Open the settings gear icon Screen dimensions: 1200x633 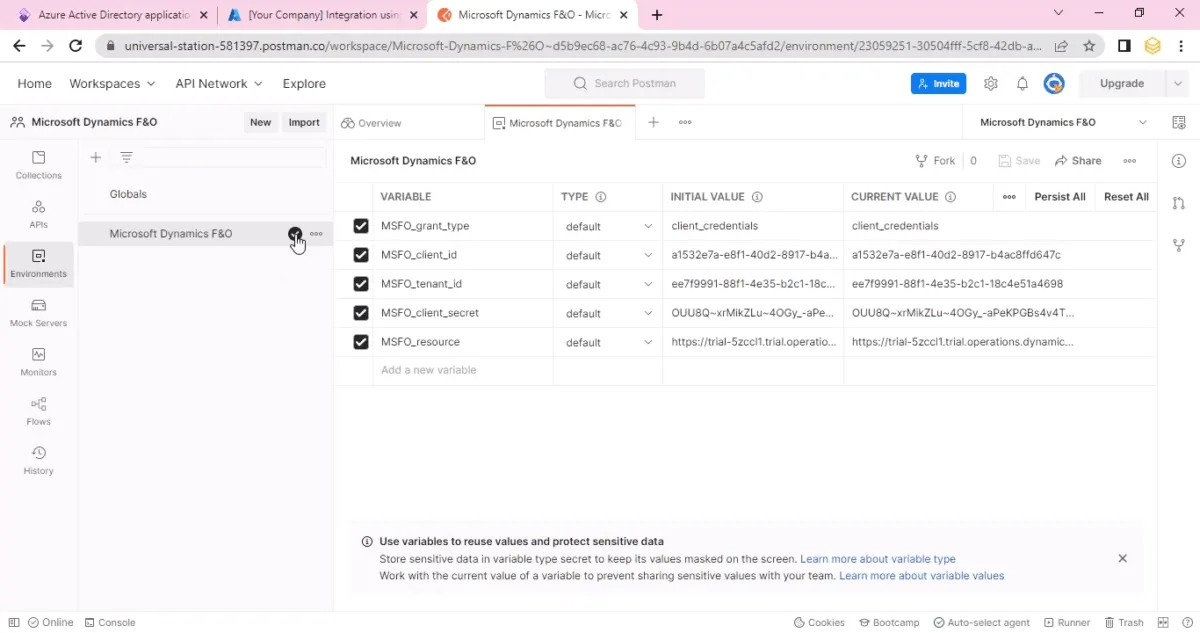click(991, 84)
